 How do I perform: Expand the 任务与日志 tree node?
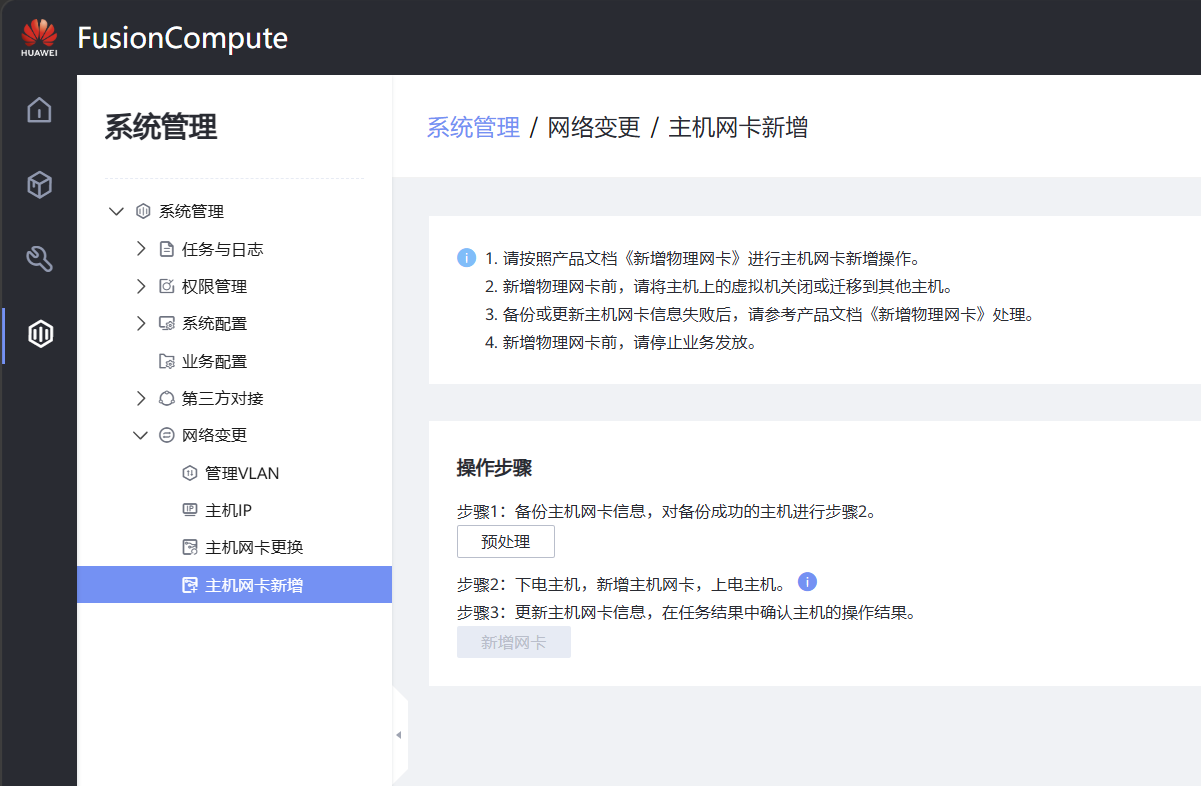tap(141, 248)
